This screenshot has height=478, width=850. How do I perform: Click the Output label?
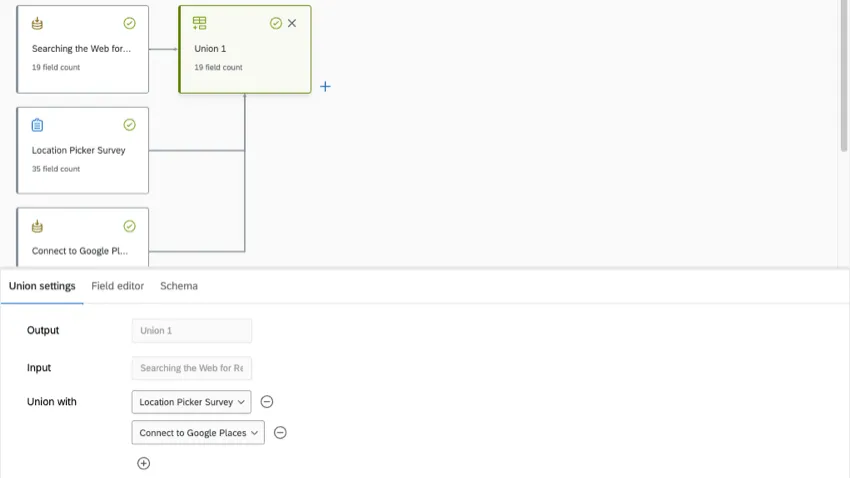(x=43, y=331)
